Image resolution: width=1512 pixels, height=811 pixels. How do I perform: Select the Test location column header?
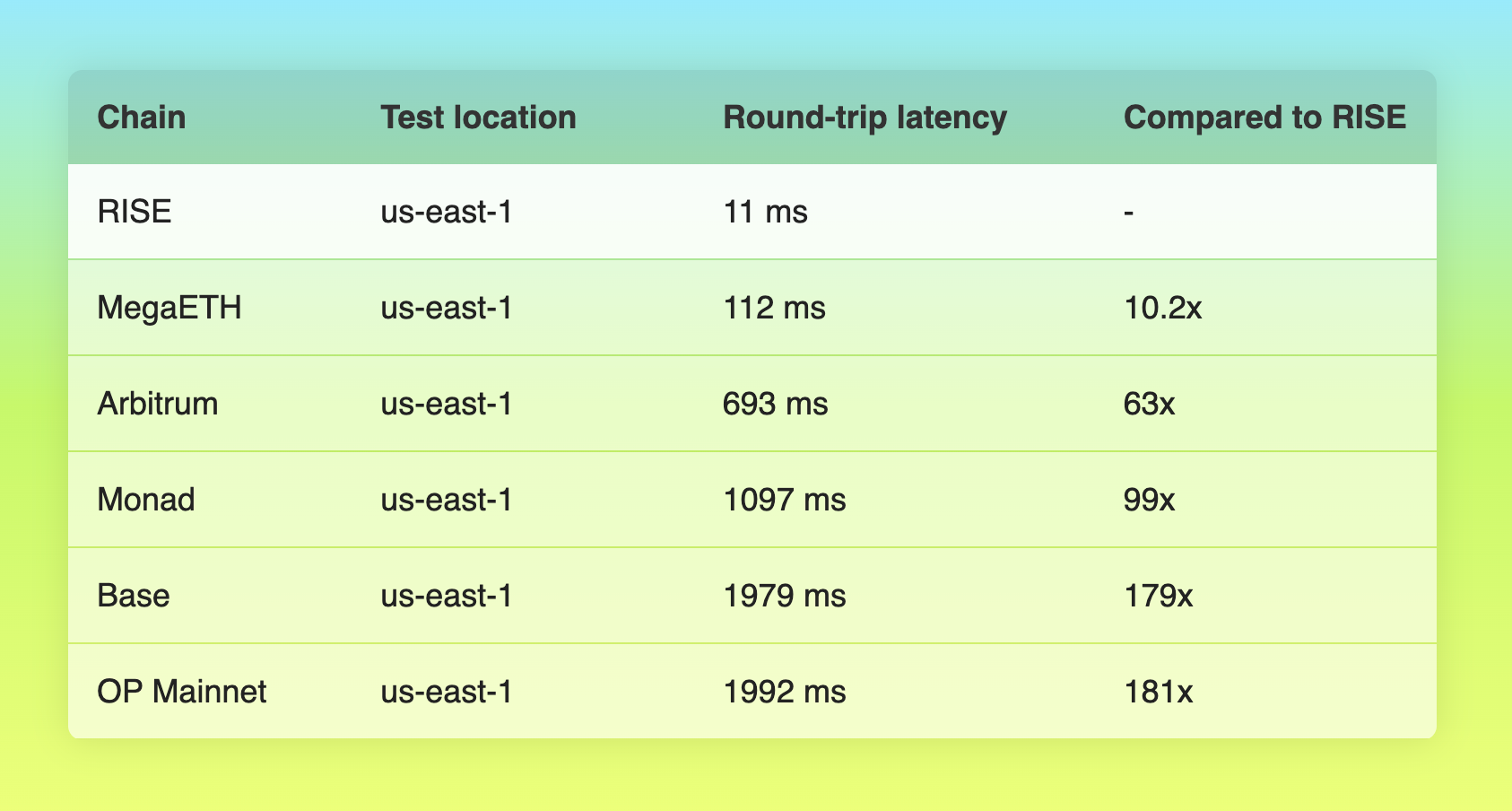tap(478, 118)
